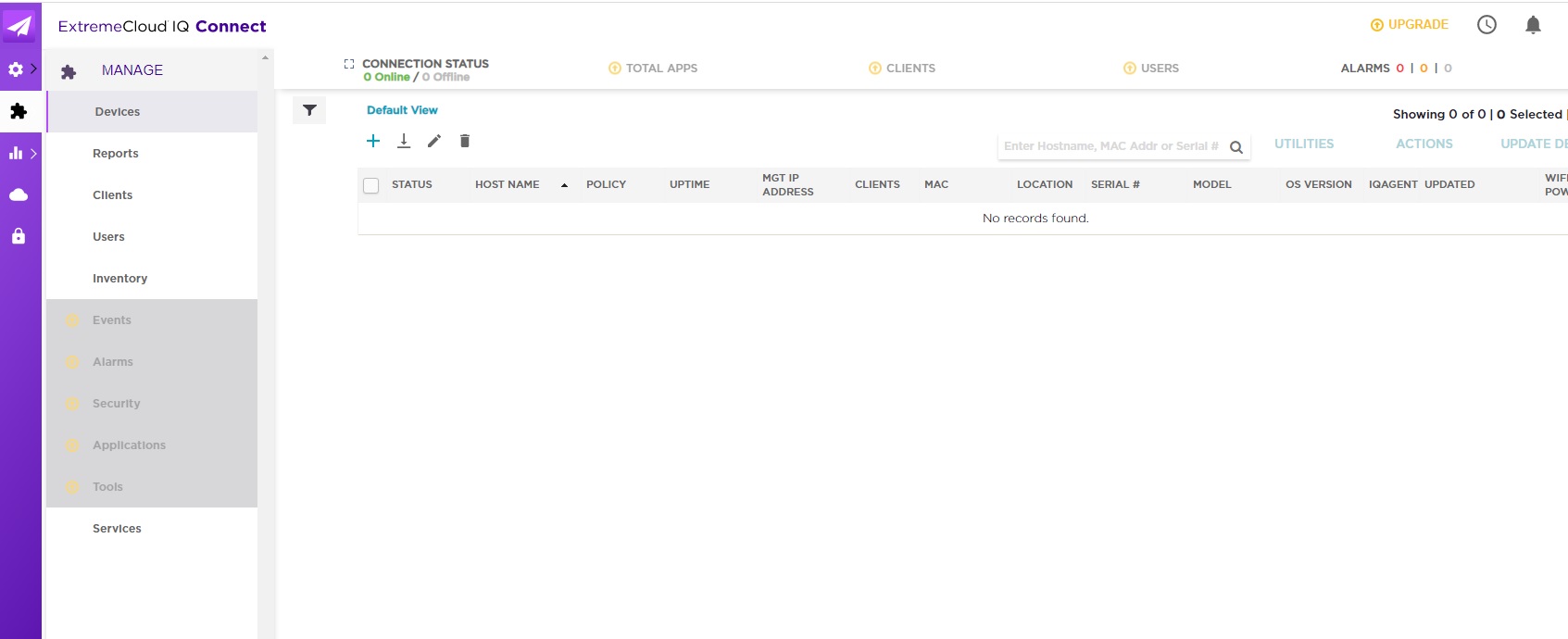
Task: Click the hostname search input field
Action: pos(1110,146)
